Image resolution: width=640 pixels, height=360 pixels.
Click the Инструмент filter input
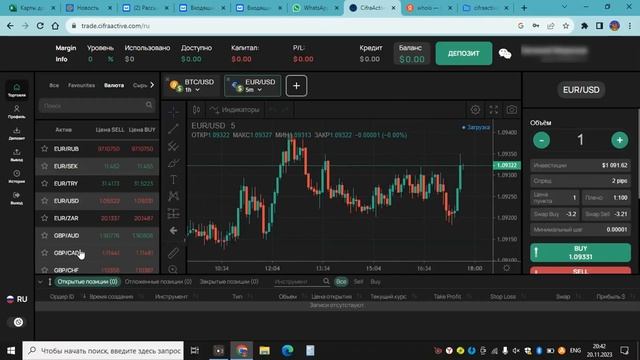(298, 282)
